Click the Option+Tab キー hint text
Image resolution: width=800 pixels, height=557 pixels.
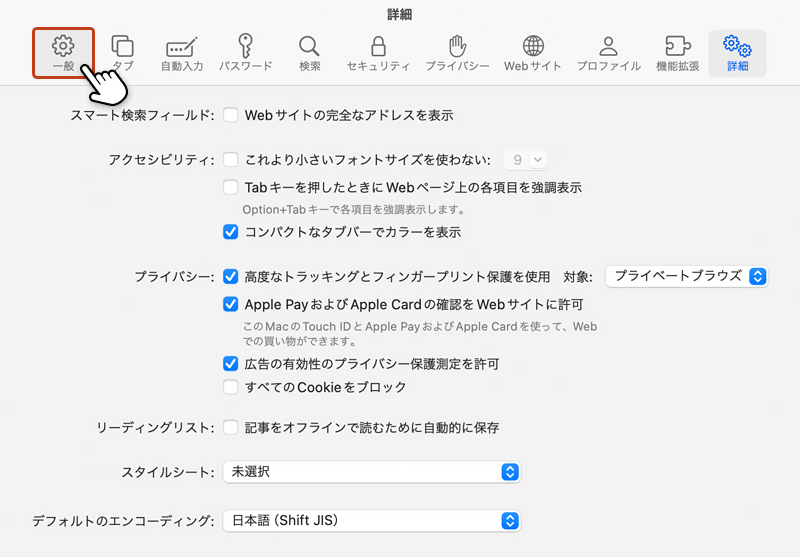pyautogui.click(x=354, y=210)
